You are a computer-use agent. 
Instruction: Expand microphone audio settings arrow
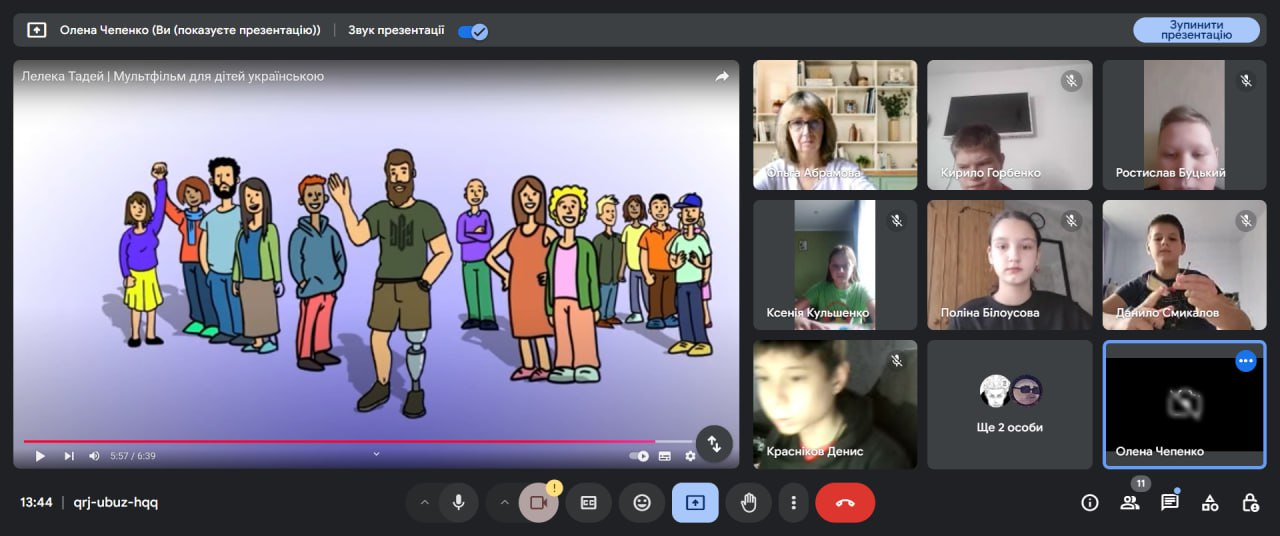coord(424,502)
